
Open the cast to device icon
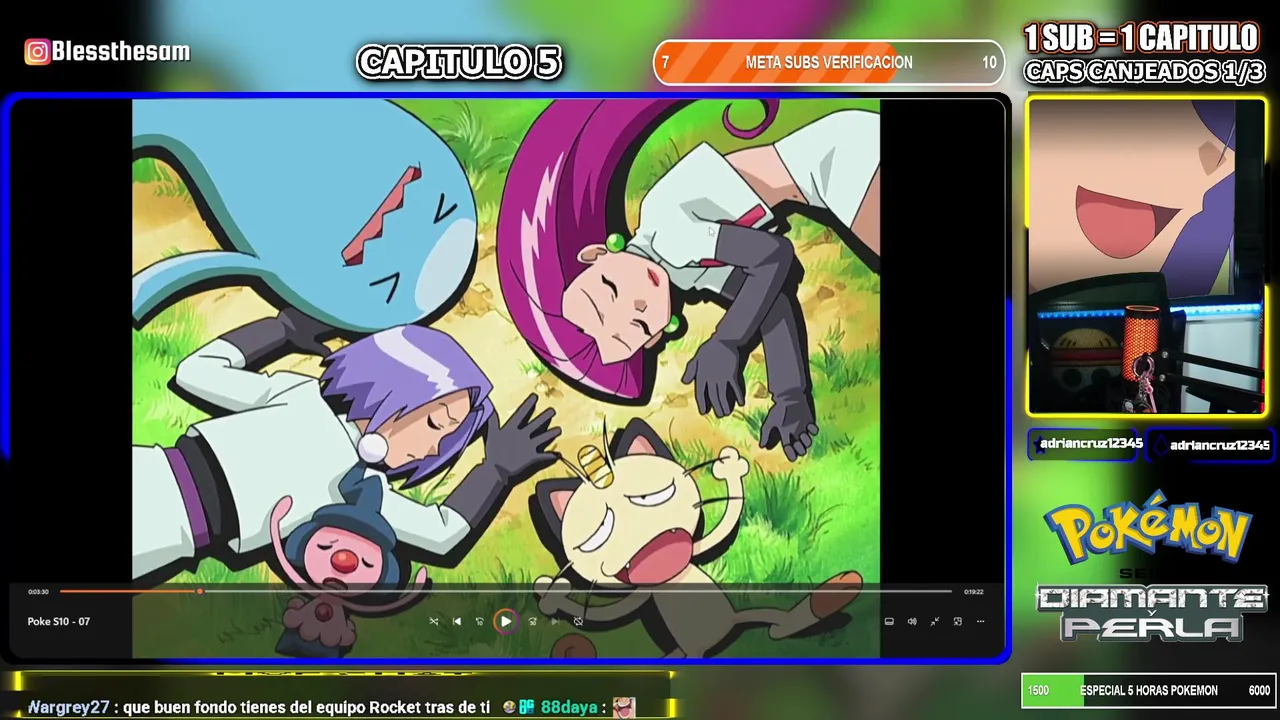[889, 621]
